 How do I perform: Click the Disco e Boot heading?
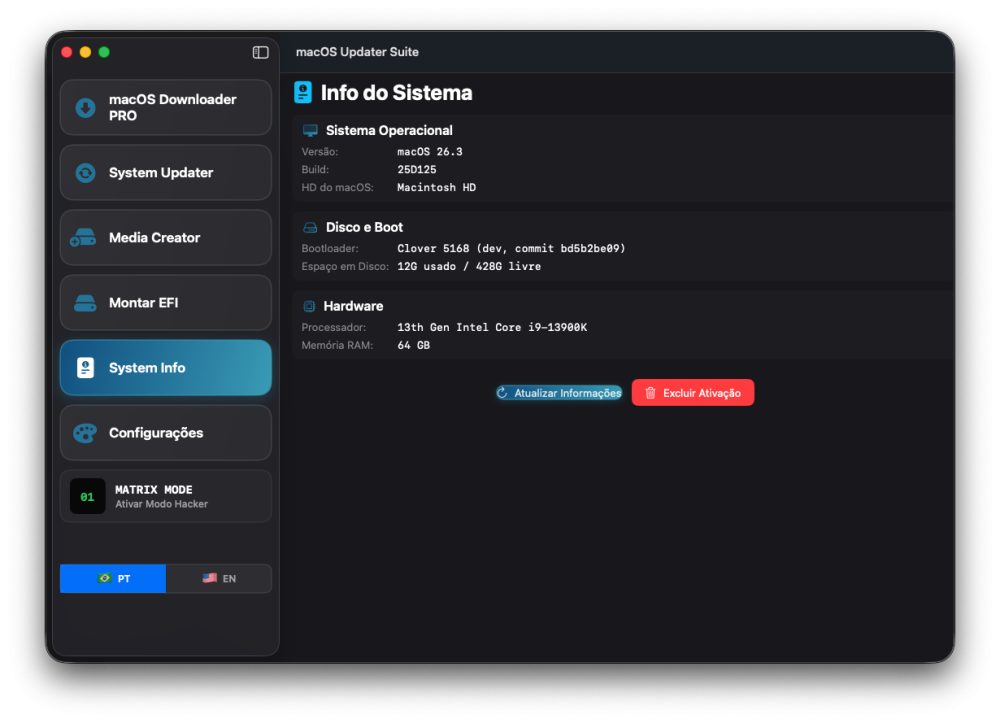coord(364,228)
